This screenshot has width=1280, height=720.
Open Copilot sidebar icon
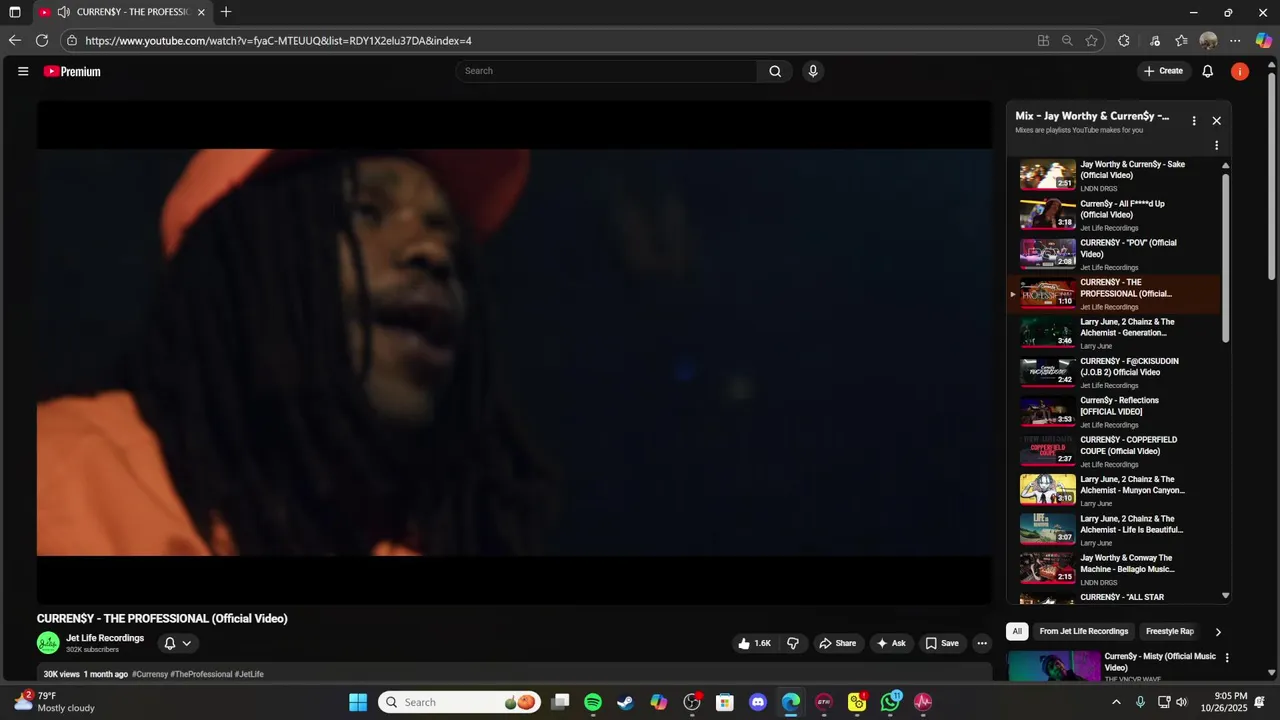click(x=1264, y=41)
